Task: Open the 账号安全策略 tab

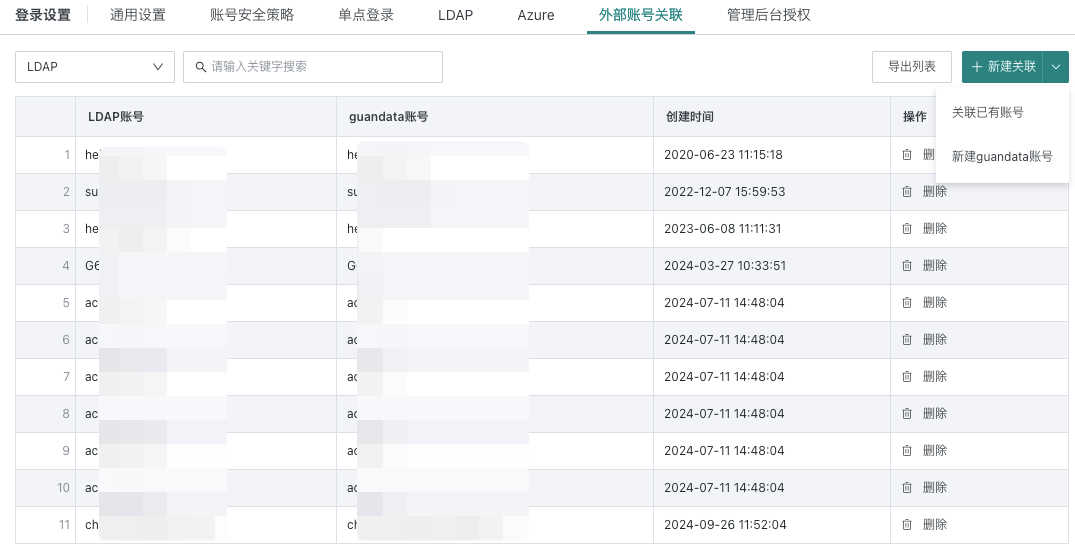Action: 252,15
